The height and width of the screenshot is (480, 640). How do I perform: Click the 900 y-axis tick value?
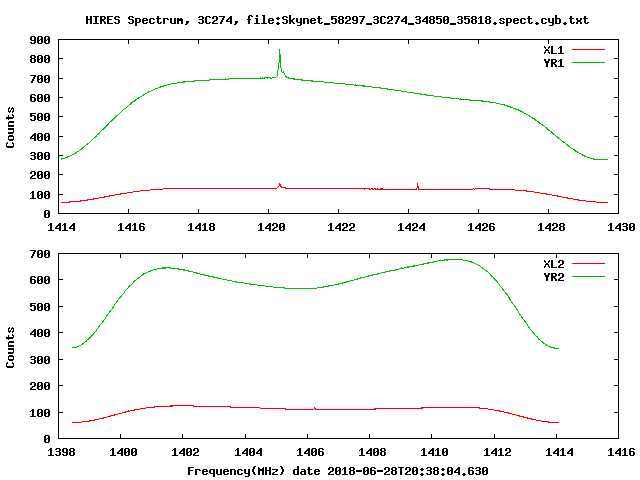point(40,40)
